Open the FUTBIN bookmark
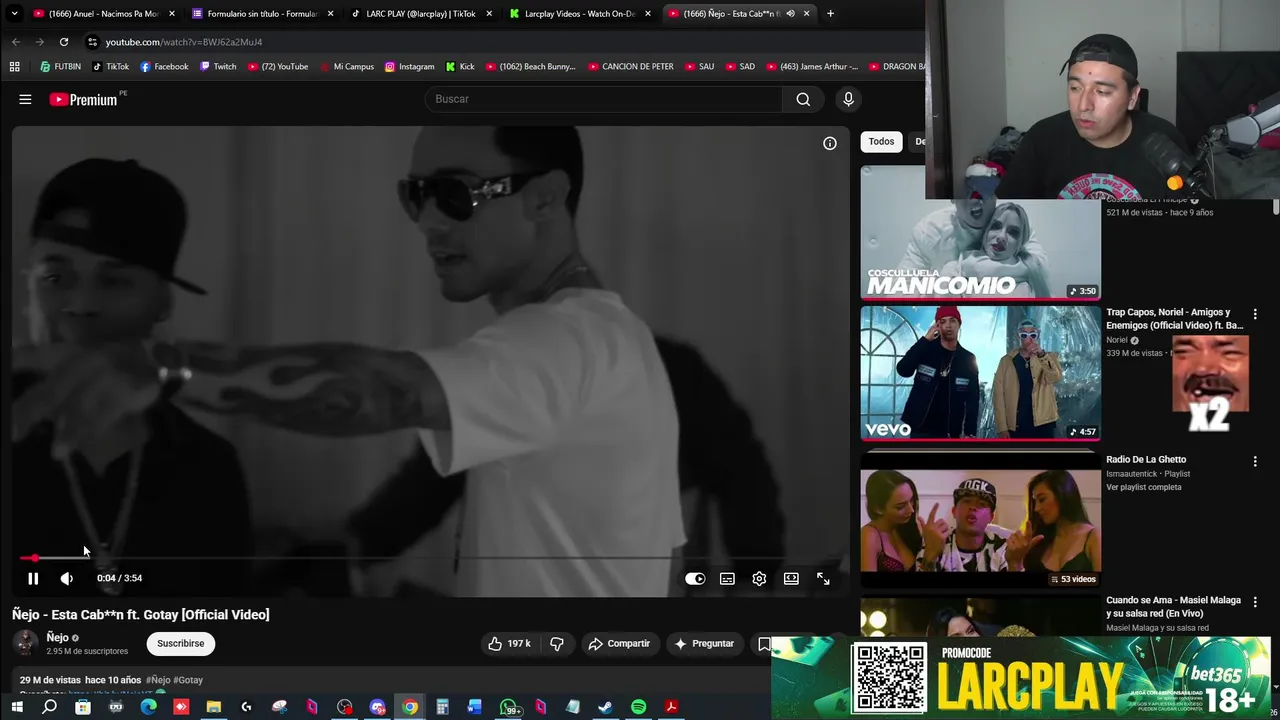 pyautogui.click(x=61, y=67)
